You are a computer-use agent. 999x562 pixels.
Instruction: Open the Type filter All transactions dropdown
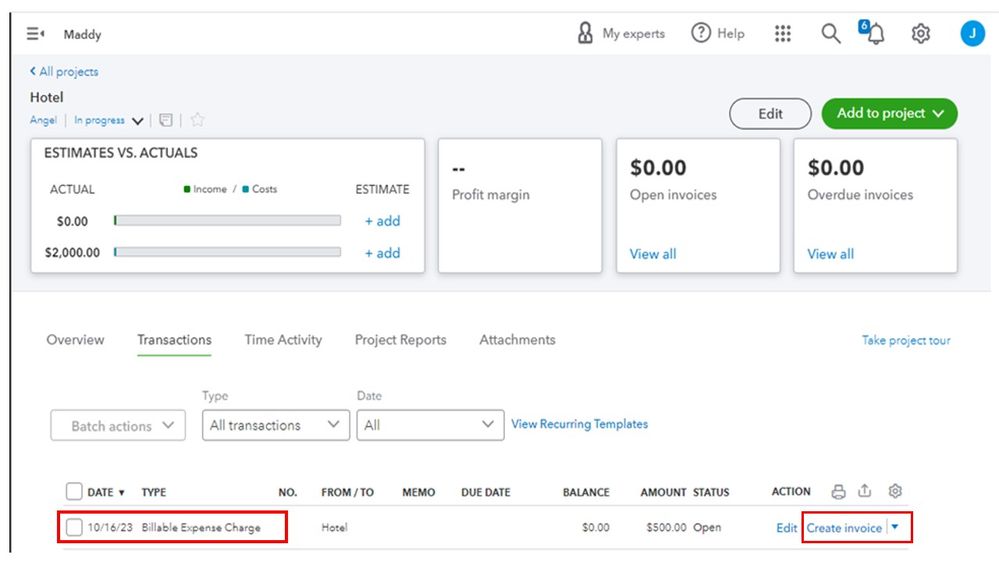275,425
